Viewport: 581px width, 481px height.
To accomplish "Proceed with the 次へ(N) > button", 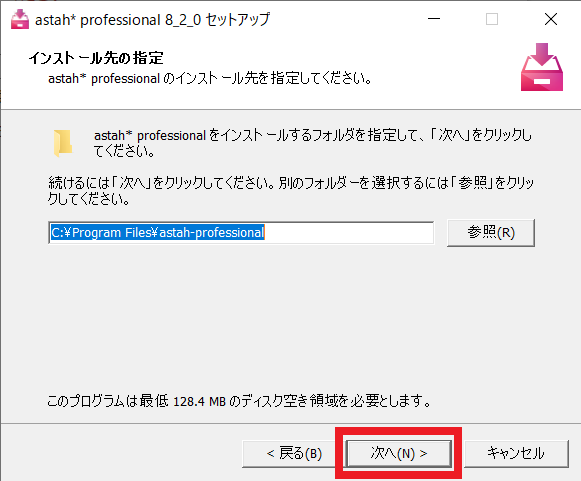I will pos(399,454).
